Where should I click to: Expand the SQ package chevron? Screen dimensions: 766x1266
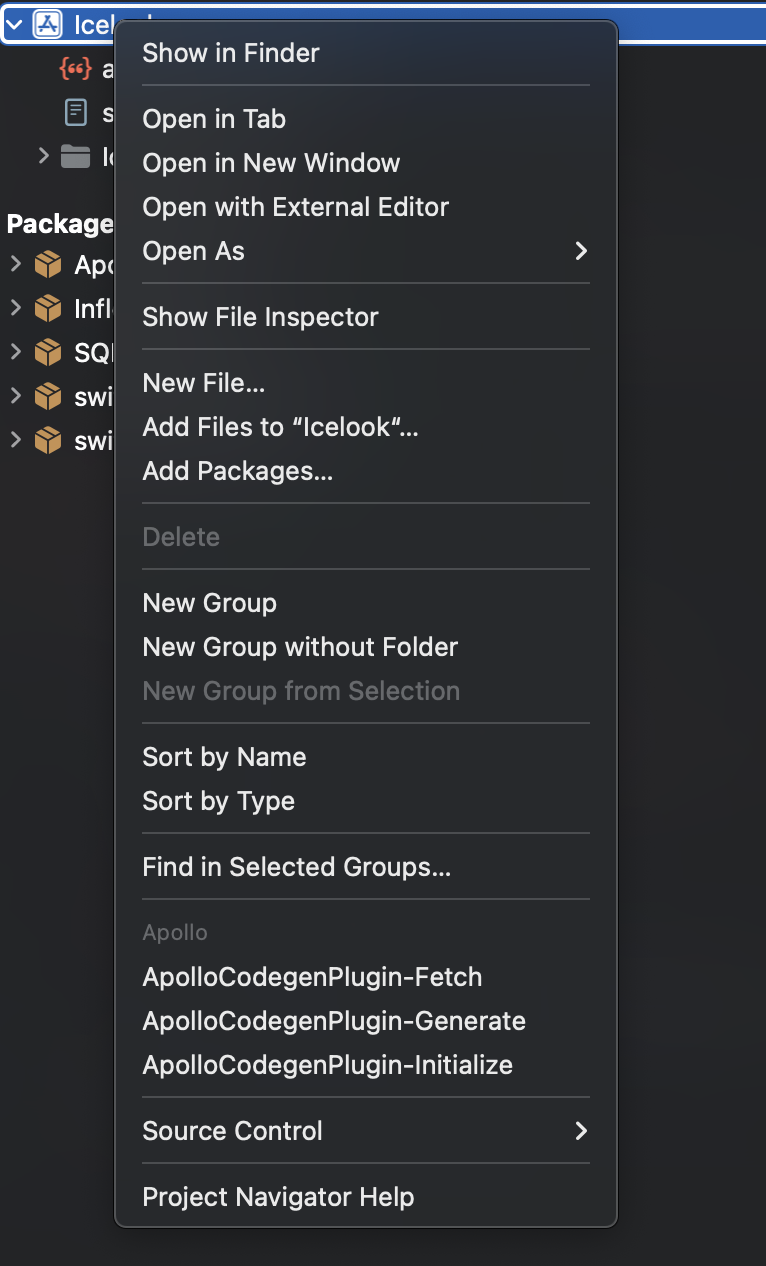pos(15,352)
